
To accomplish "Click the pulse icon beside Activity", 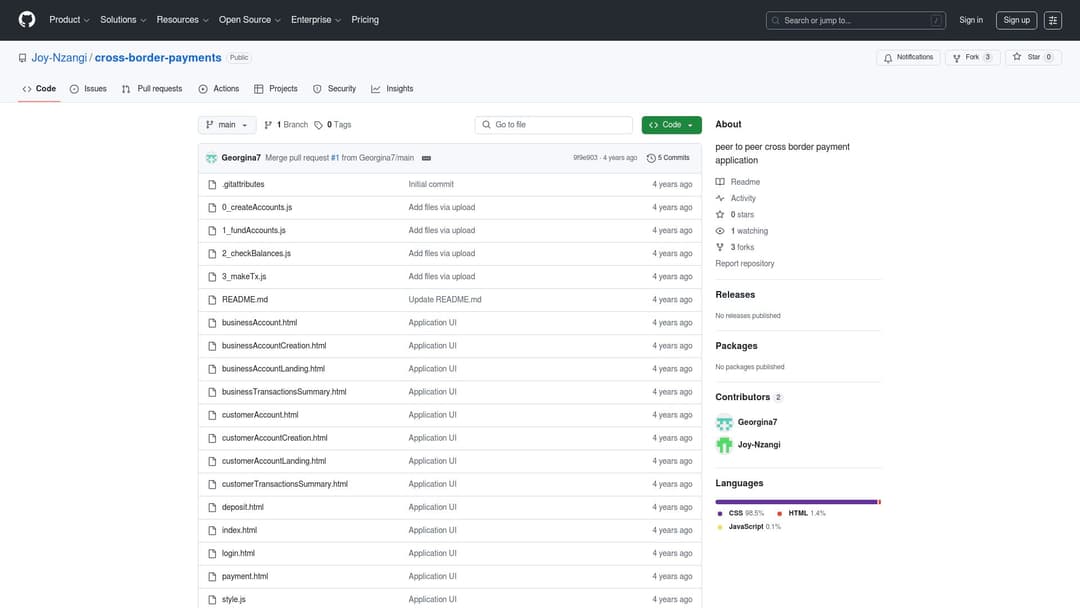I will click(720, 198).
